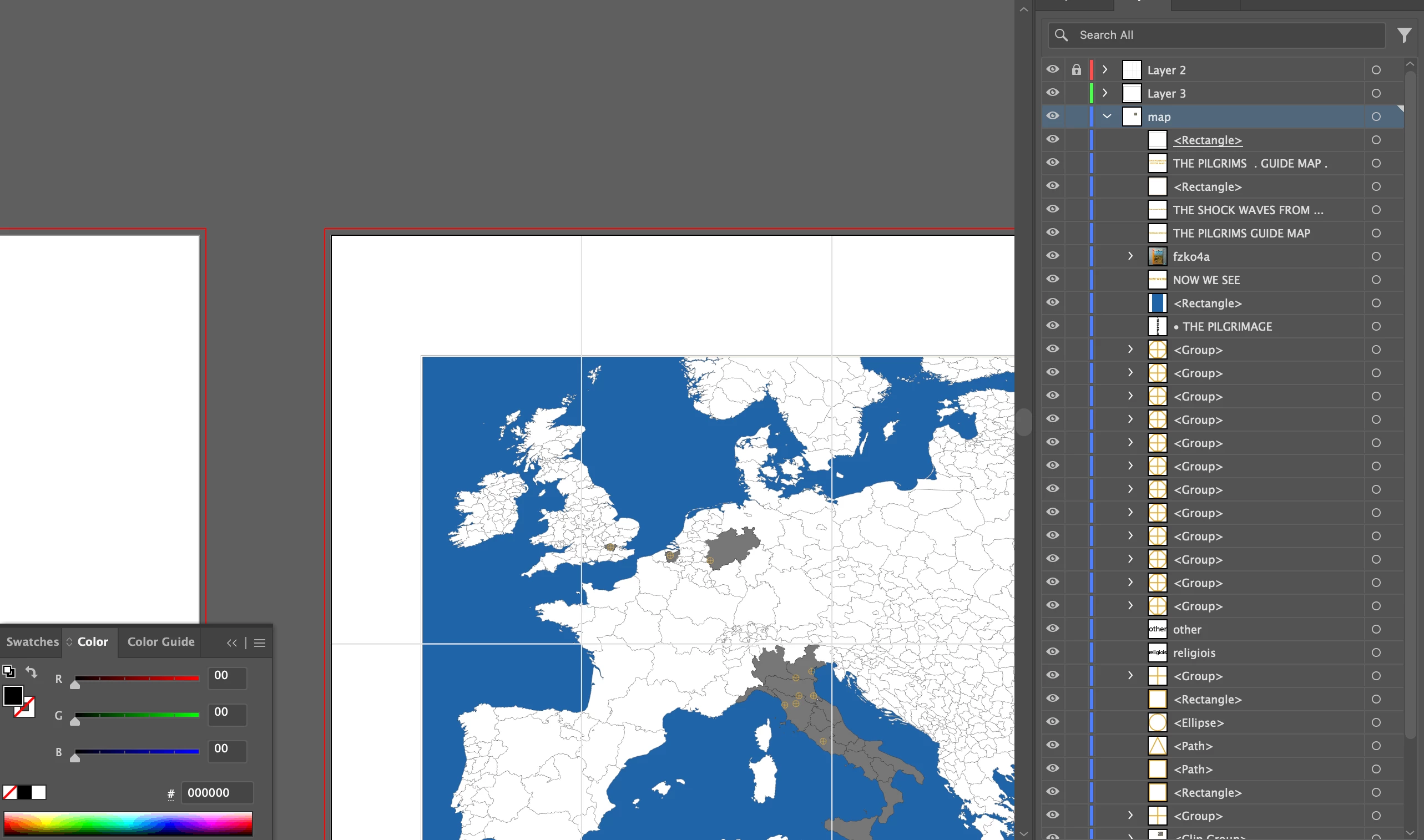Viewport: 1424px width, 840px height.
Task: Collapse the Color panel with double arrows
Action: pos(231,643)
